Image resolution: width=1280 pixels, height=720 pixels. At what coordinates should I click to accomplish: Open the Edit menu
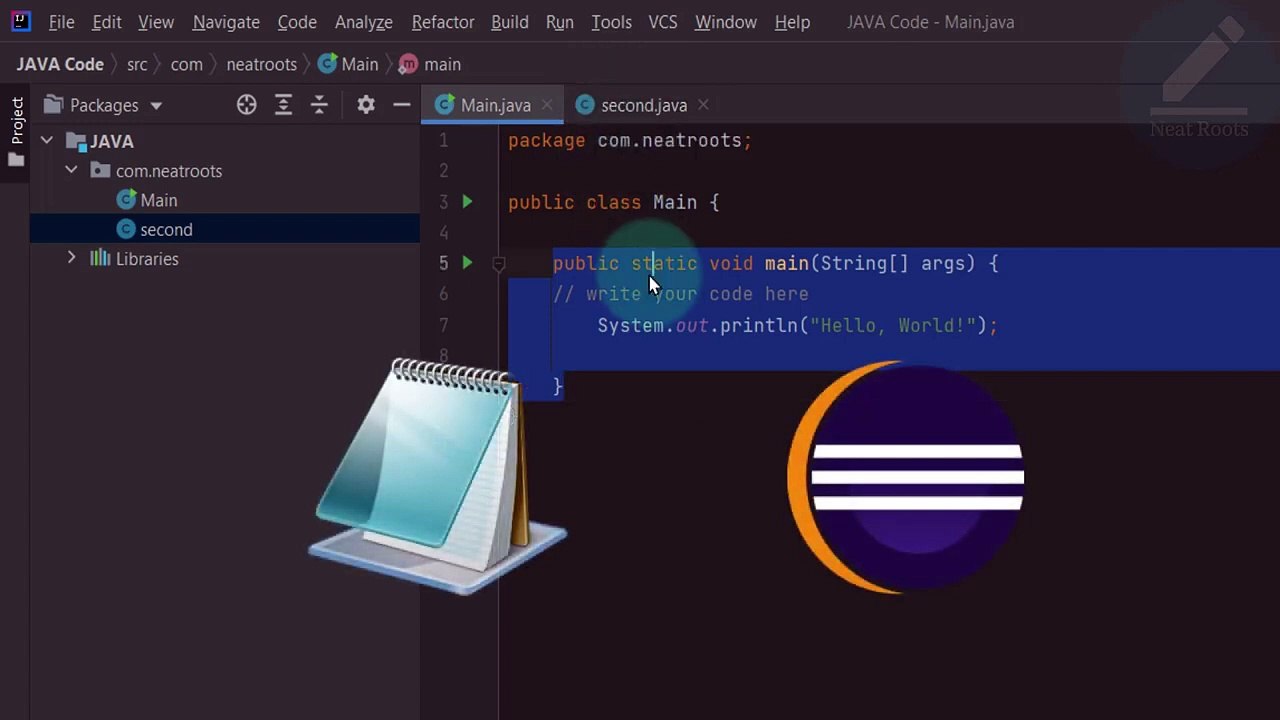(106, 22)
